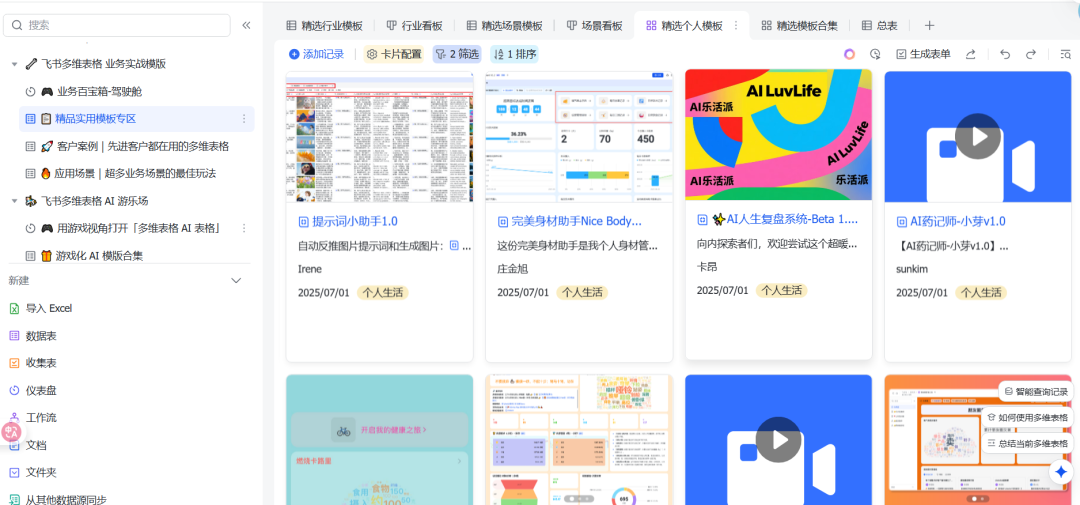Collapse the 新建 section chevron
Image resolution: width=1080 pixels, height=505 pixels.
tap(236, 281)
